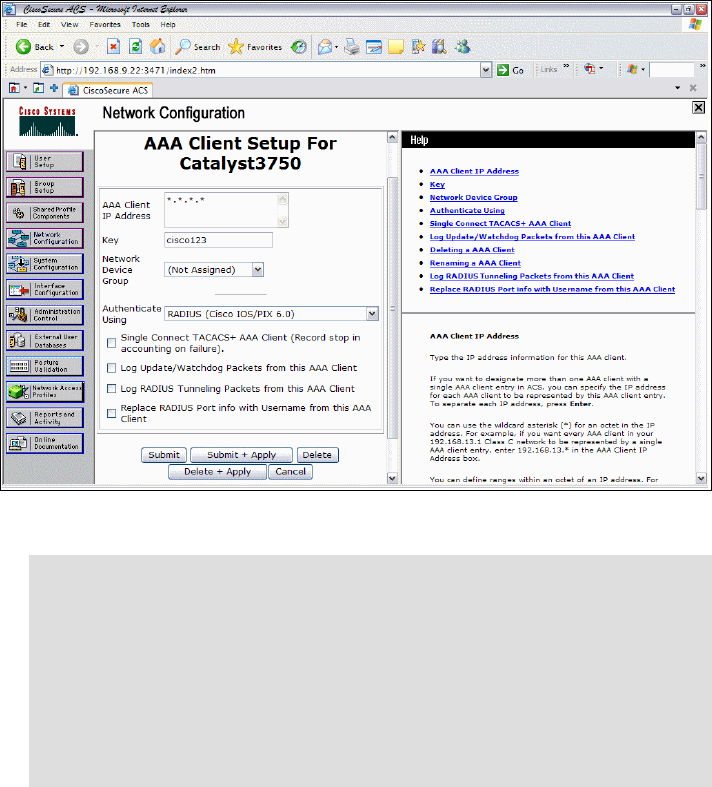Open Group Setup in sidebar
This screenshot has height=787, width=712.
click(45, 187)
